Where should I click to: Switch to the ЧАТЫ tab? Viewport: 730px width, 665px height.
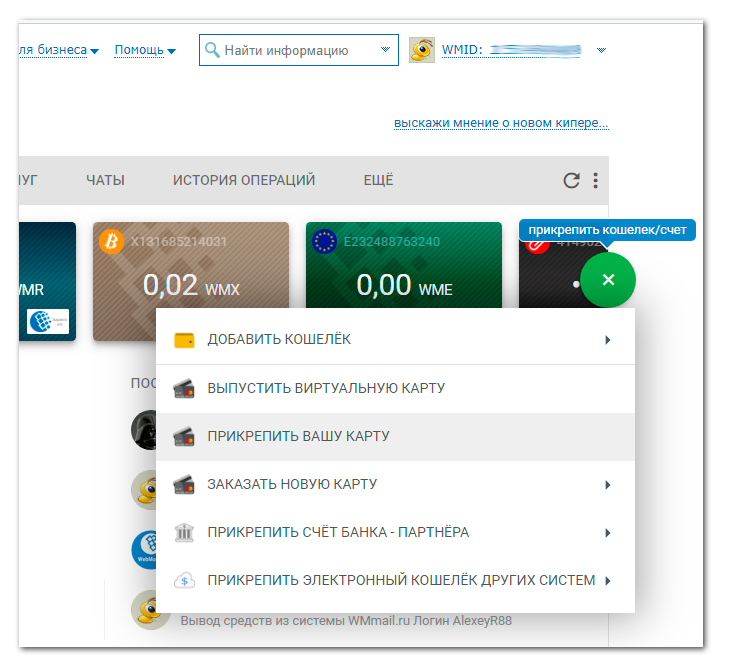tap(105, 180)
